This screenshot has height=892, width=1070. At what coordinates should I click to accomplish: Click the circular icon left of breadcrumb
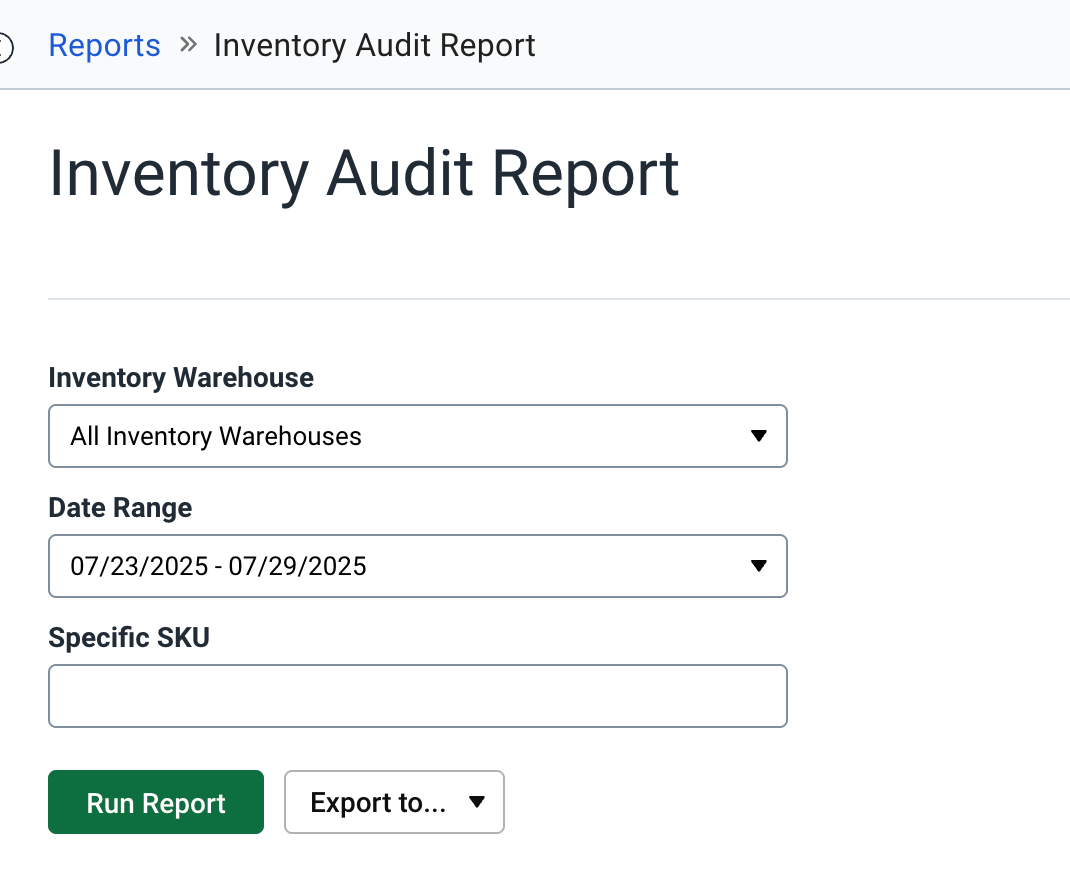coord(4,45)
